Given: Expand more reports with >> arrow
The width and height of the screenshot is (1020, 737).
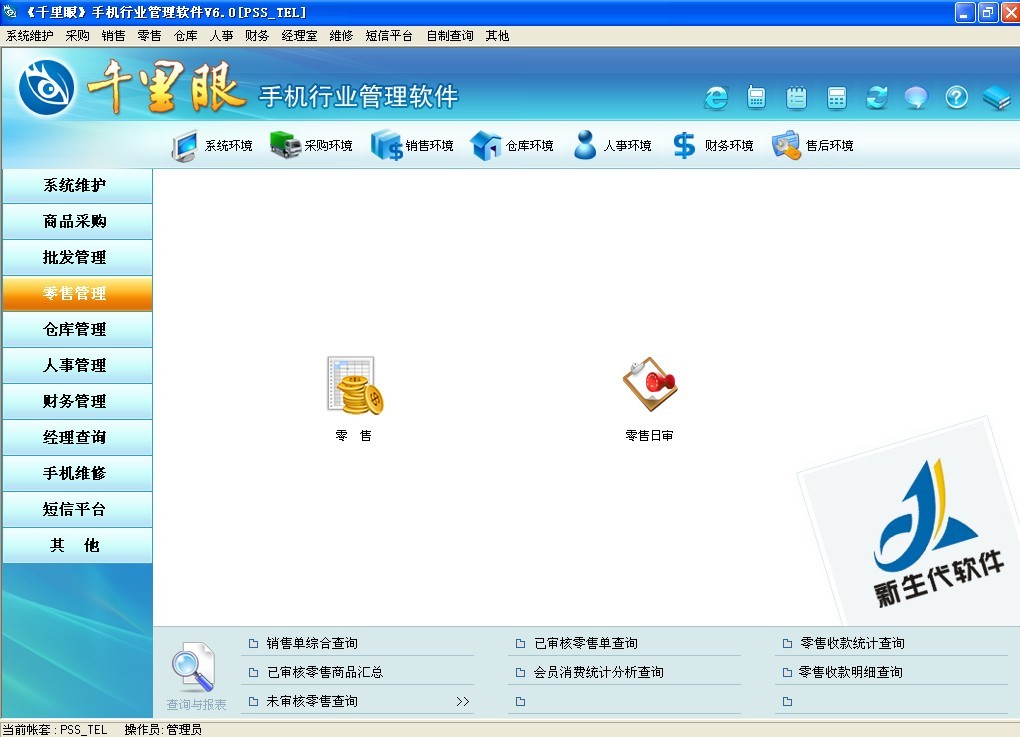Looking at the screenshot, I should pos(463,701).
